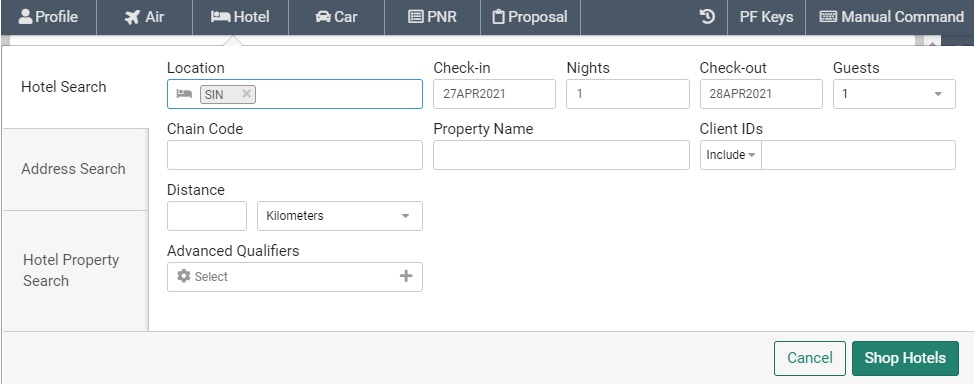This screenshot has height=384, width=974.
Task: Click the Check-in date field
Action: click(x=494, y=94)
